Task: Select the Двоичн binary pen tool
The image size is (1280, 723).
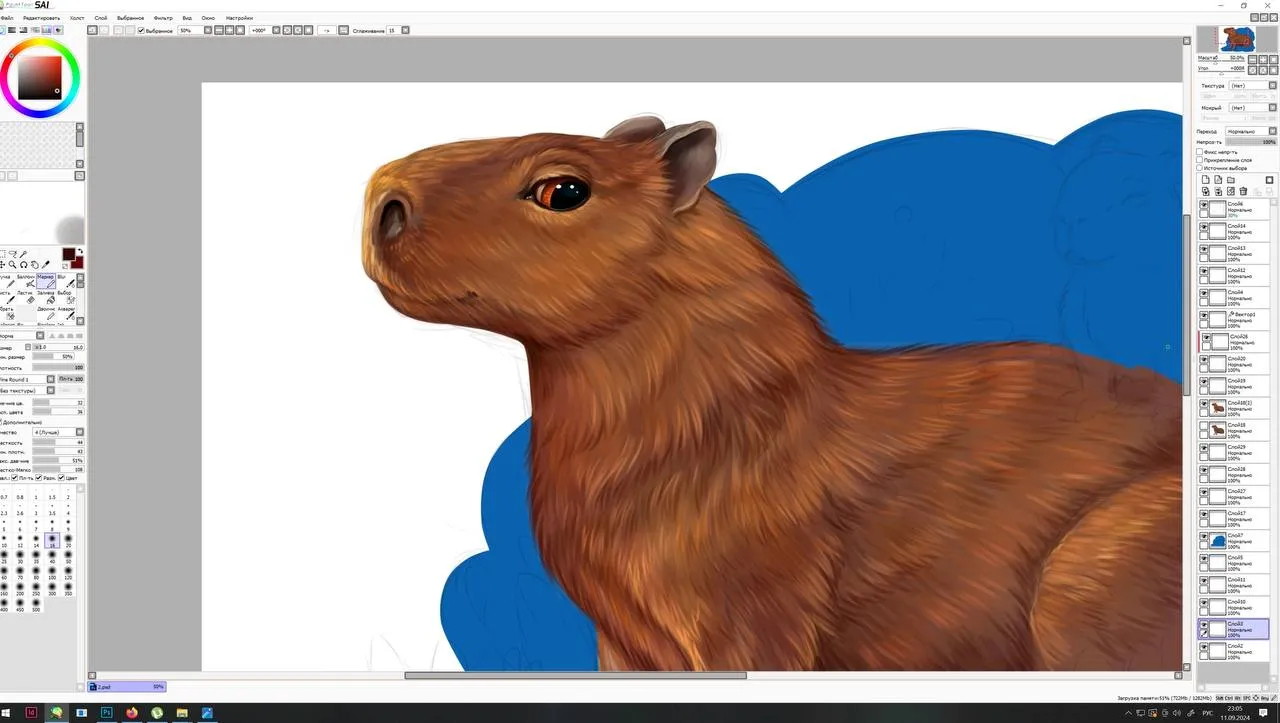Action: click(x=47, y=314)
